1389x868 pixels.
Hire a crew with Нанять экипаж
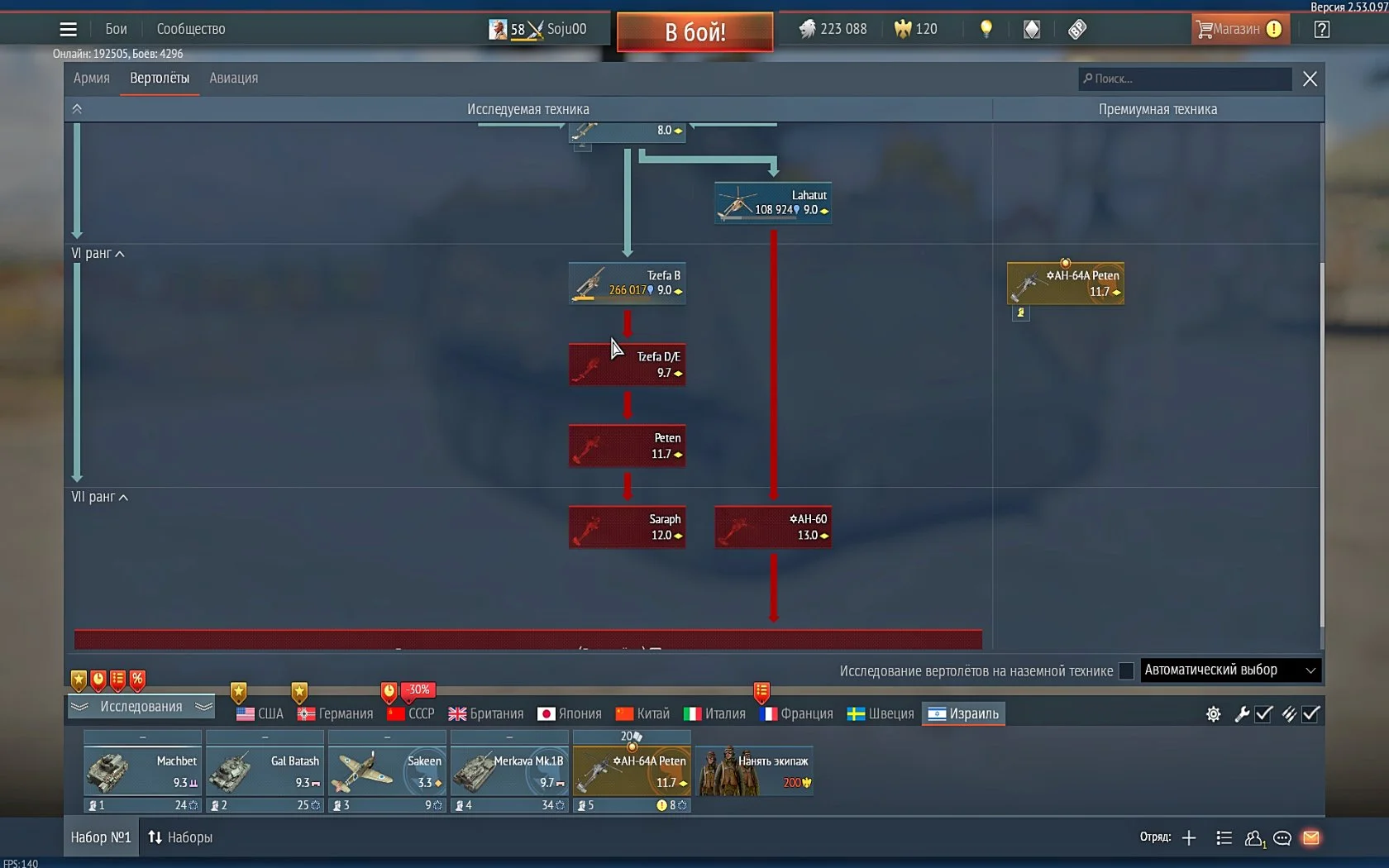coord(754,770)
